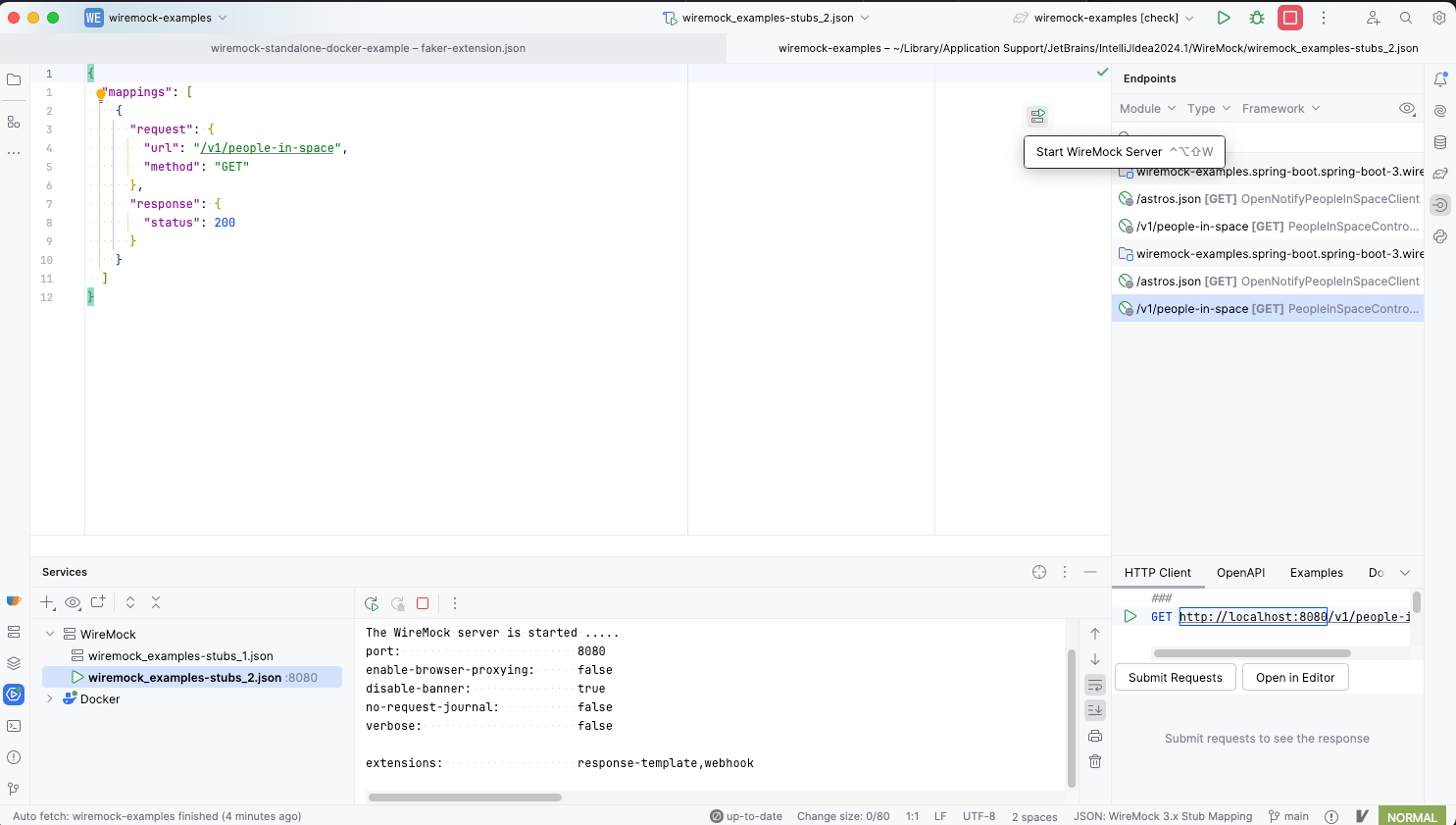The height and width of the screenshot is (825, 1456).
Task: Expand the Docker services node
Action: (50, 698)
